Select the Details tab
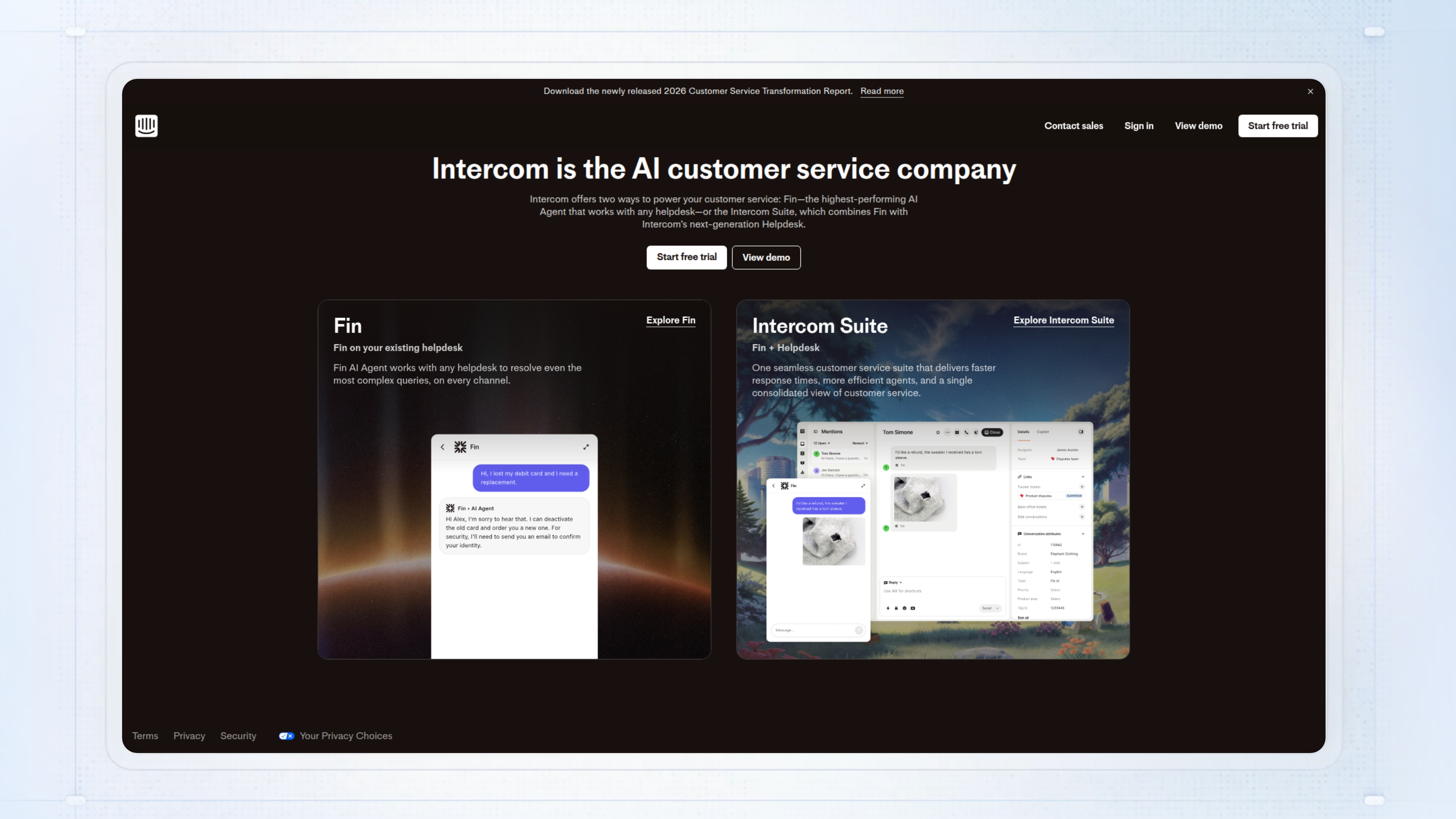This screenshot has width=1456, height=819. pyautogui.click(x=1023, y=432)
